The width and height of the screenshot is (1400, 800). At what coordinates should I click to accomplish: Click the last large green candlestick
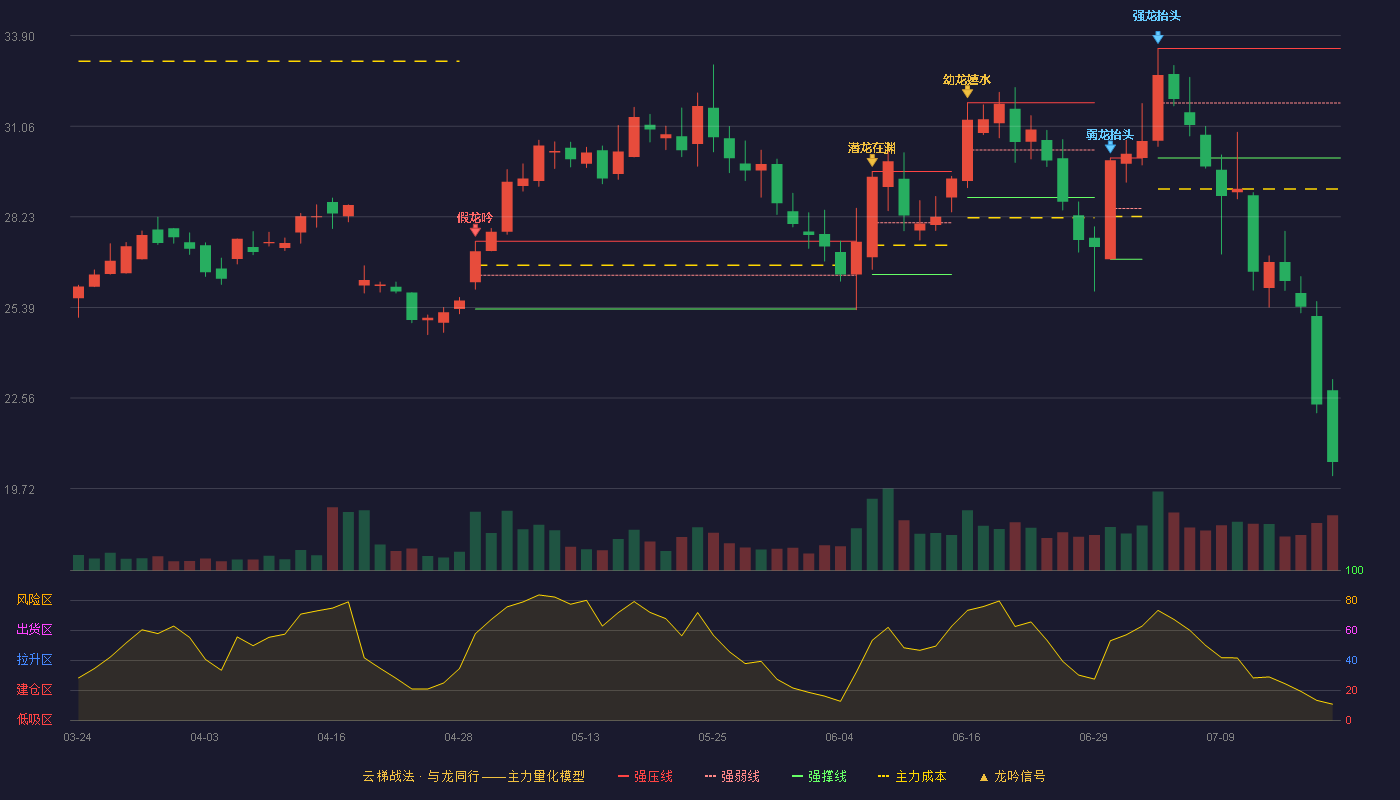click(1332, 426)
